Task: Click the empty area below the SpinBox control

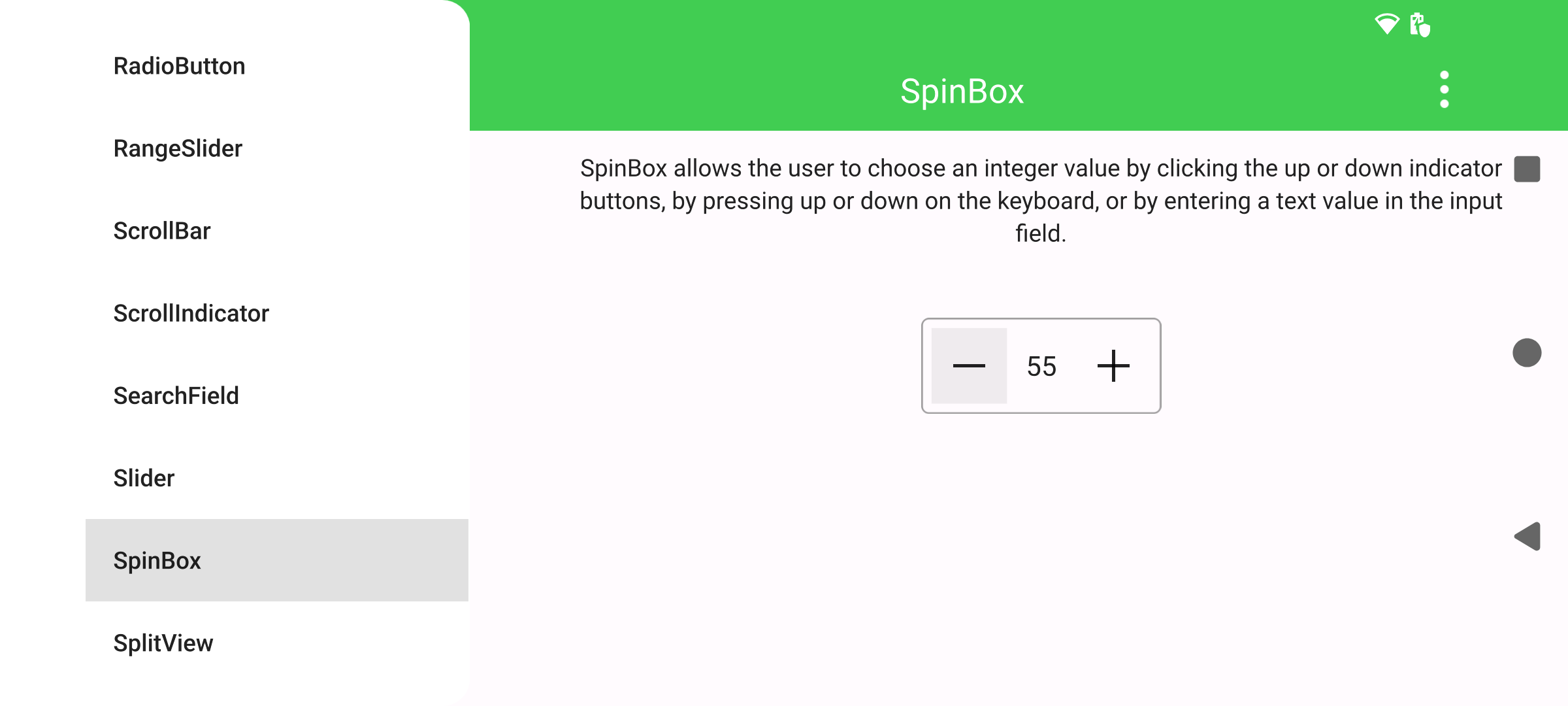Action: (x=1041, y=556)
